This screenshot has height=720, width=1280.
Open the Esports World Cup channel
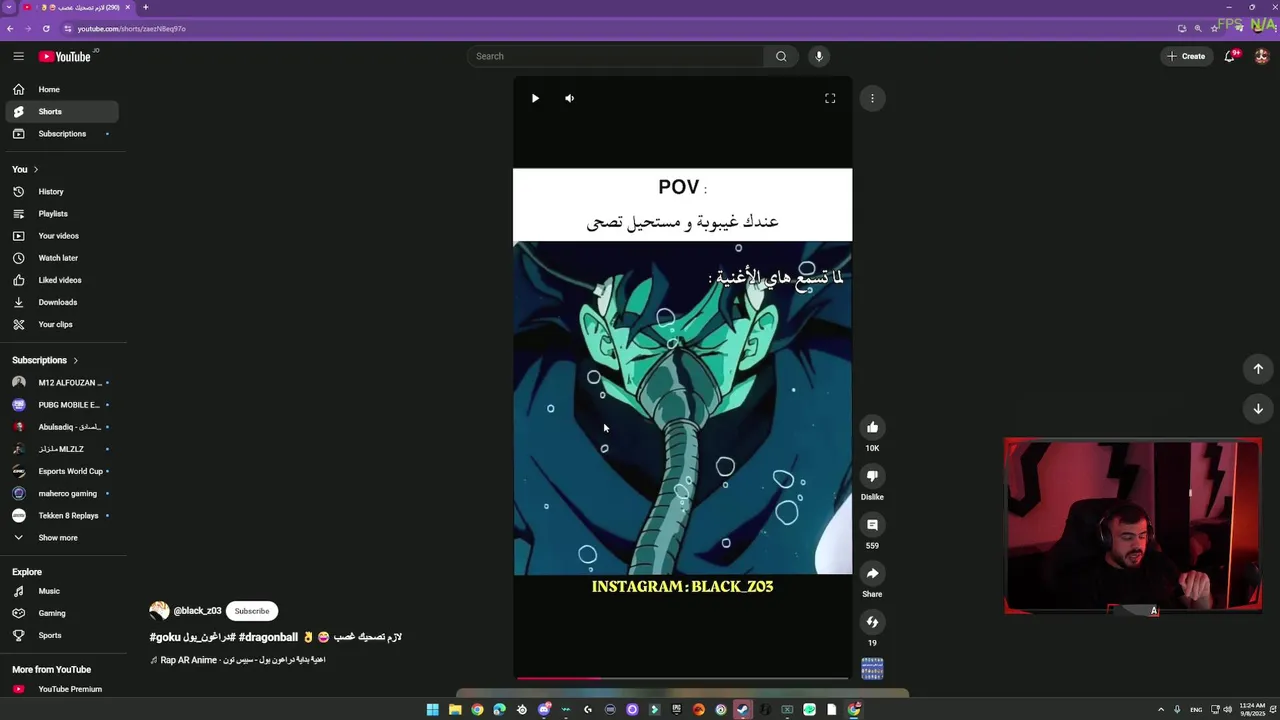[x=60, y=471]
